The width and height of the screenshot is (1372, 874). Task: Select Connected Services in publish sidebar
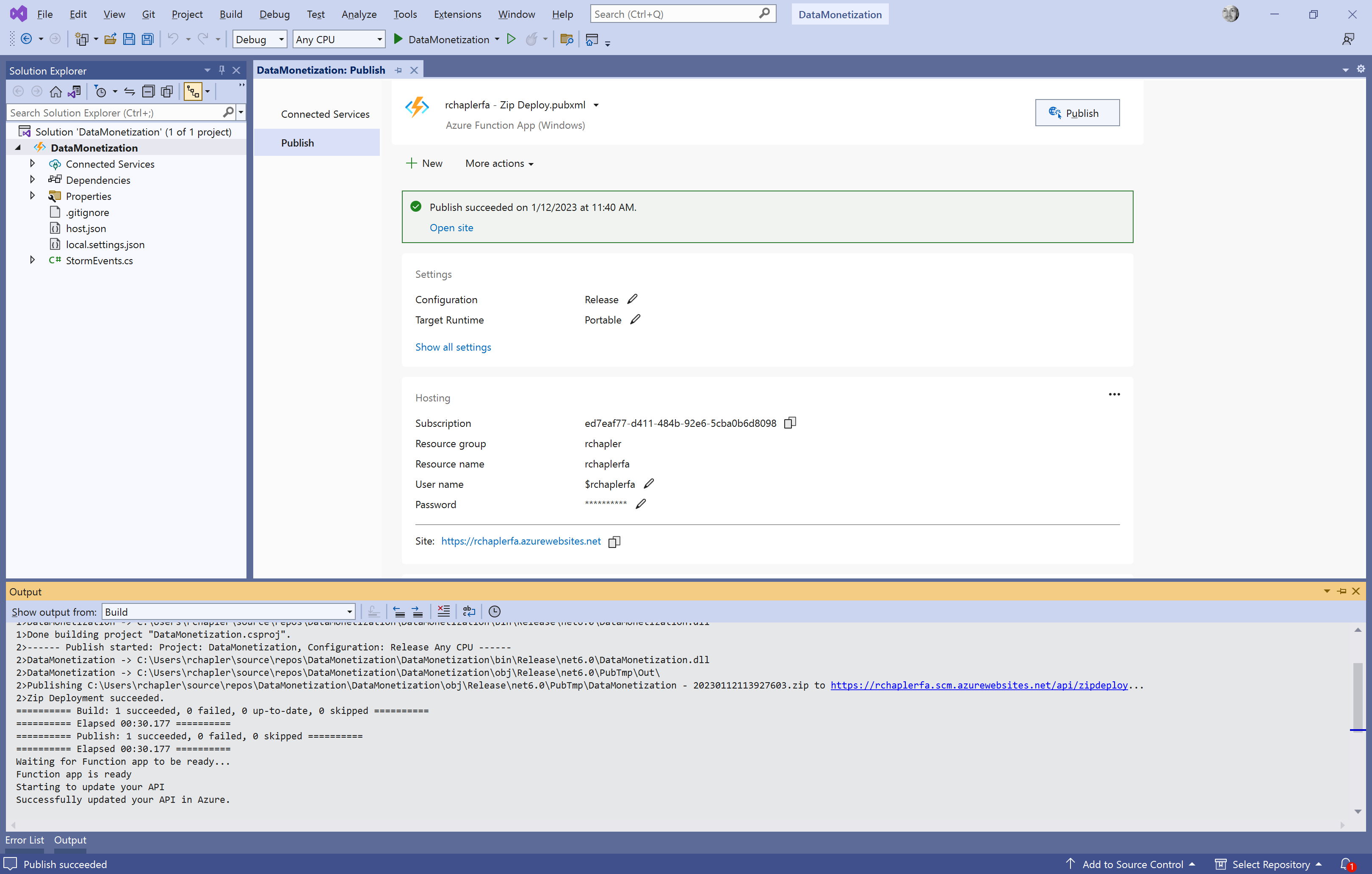coord(325,114)
